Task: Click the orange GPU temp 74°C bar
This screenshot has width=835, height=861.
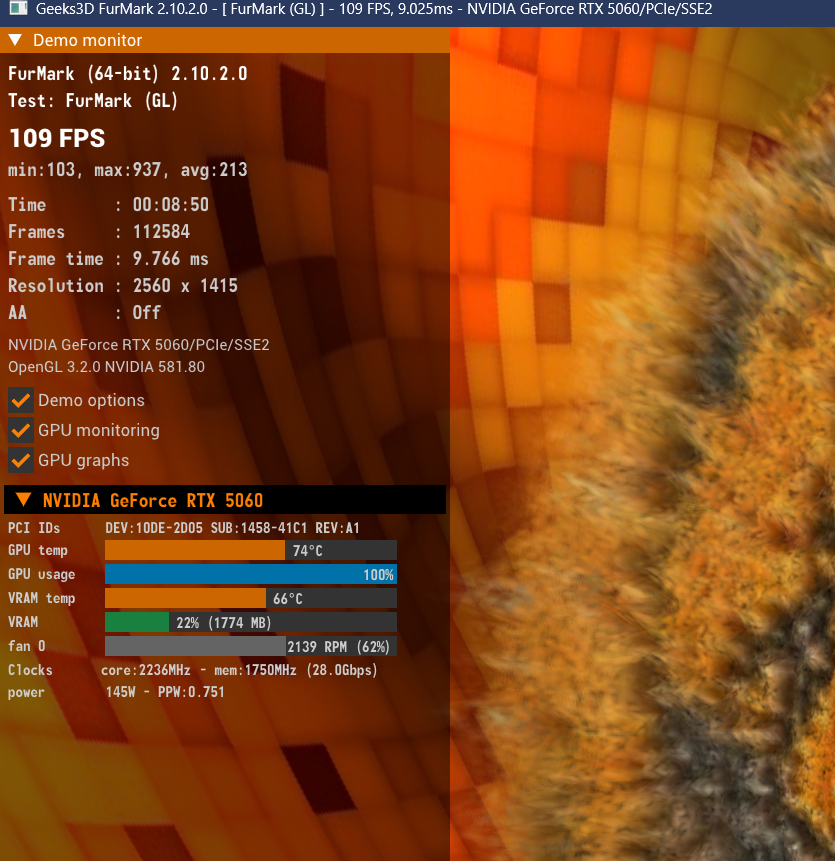Action: click(x=195, y=551)
